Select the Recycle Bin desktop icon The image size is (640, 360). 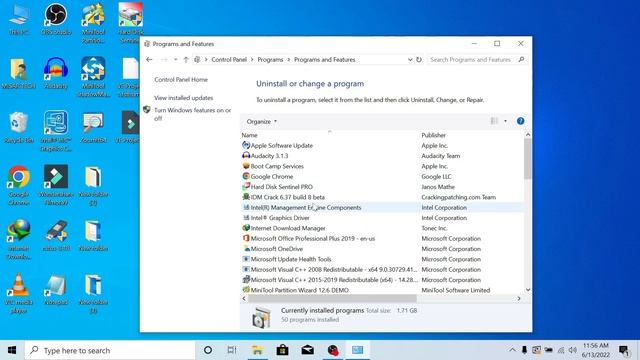(x=18, y=127)
